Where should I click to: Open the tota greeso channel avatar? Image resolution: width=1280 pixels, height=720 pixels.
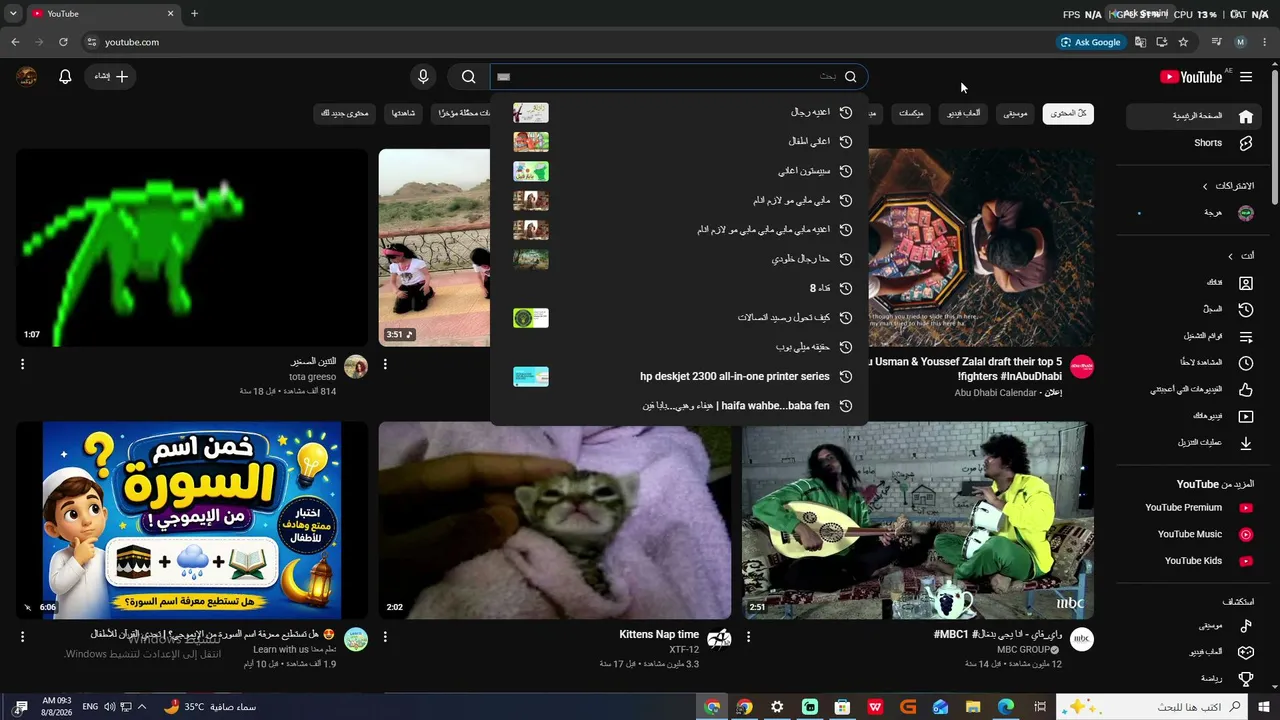point(356,367)
